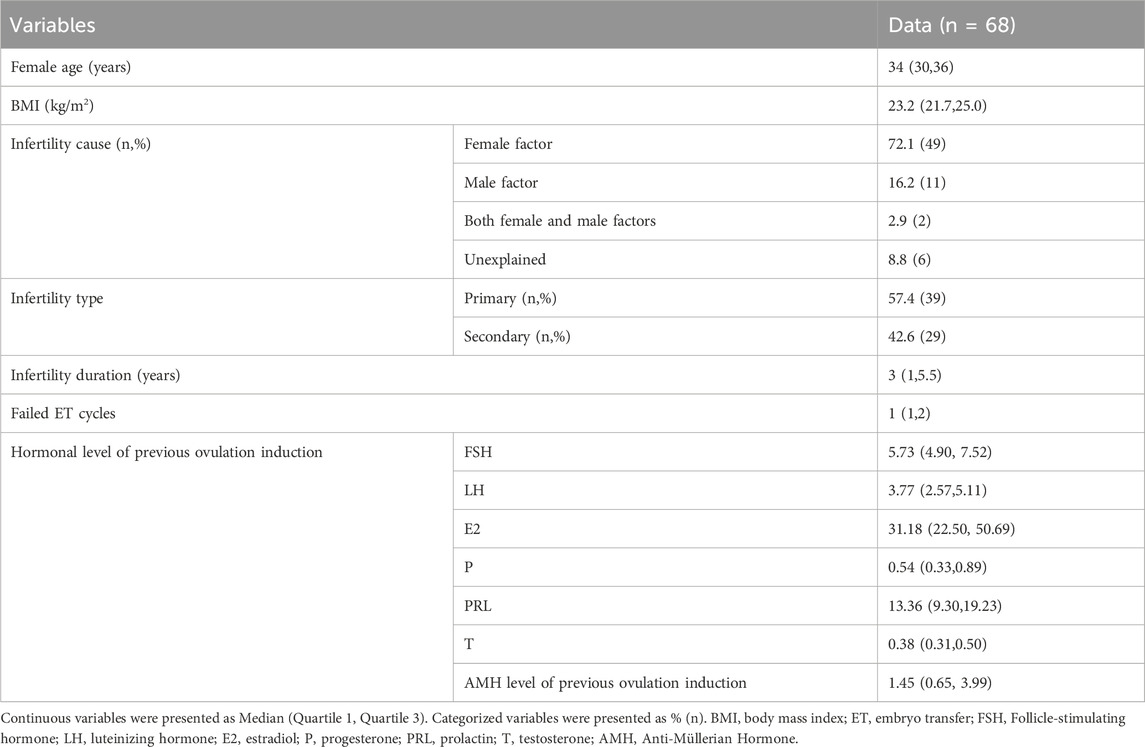
Task: Select the Infertility cause (n,%) cell
Action: coord(79,143)
